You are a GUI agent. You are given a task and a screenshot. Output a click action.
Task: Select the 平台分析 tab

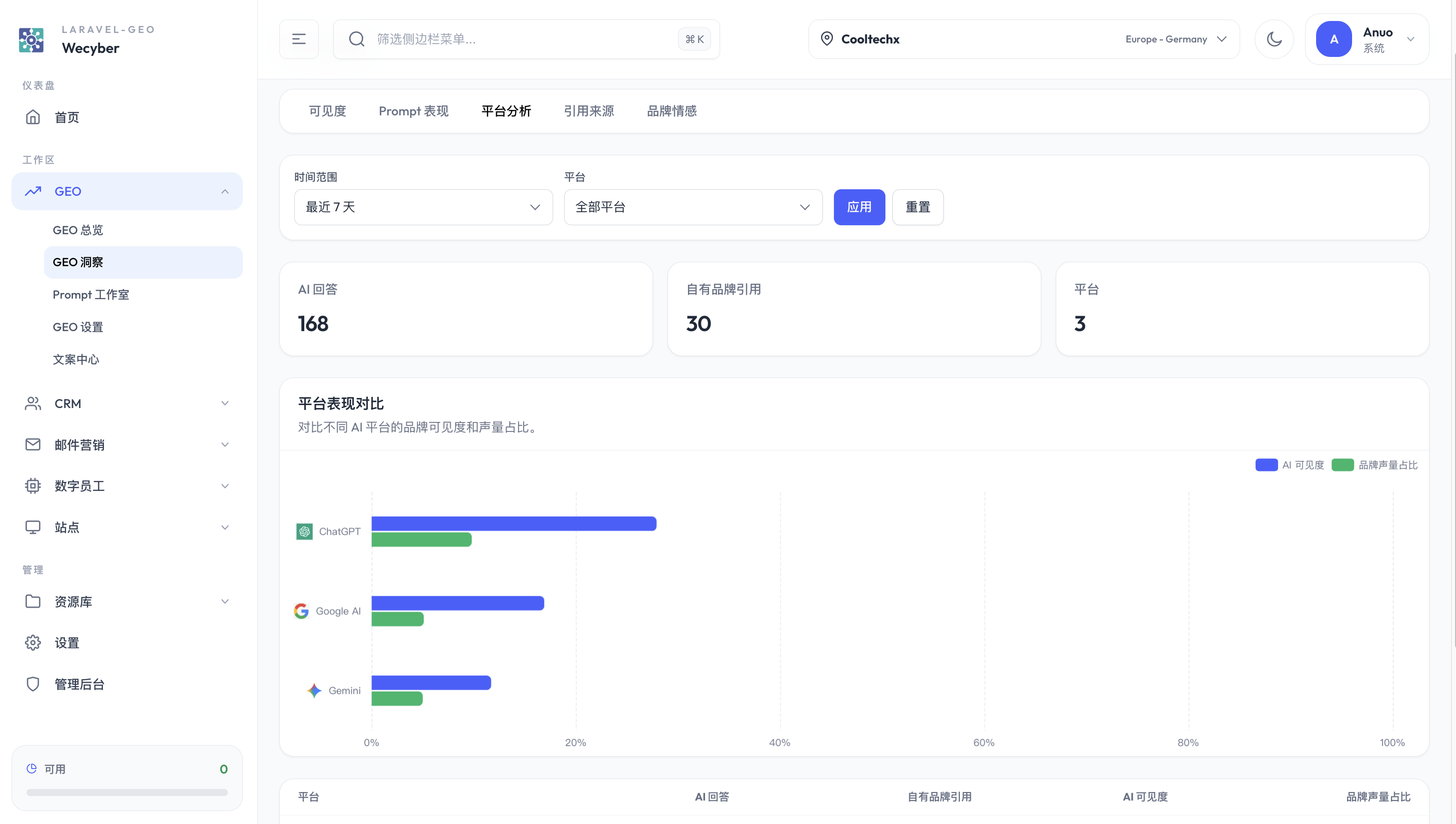tap(506, 111)
